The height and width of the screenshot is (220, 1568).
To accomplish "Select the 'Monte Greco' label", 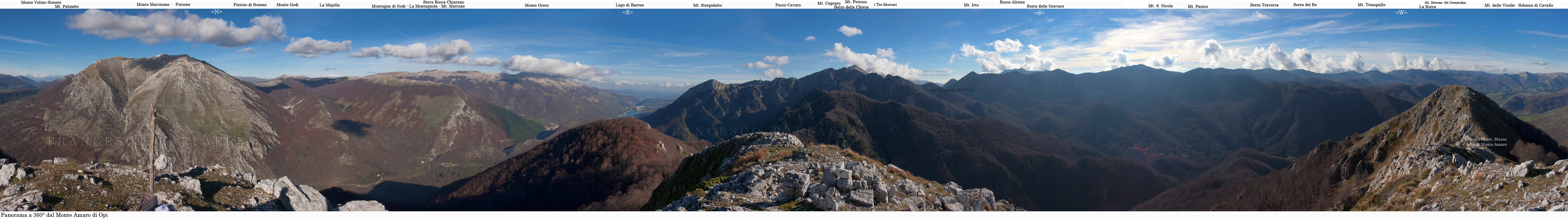I will [537, 5].
